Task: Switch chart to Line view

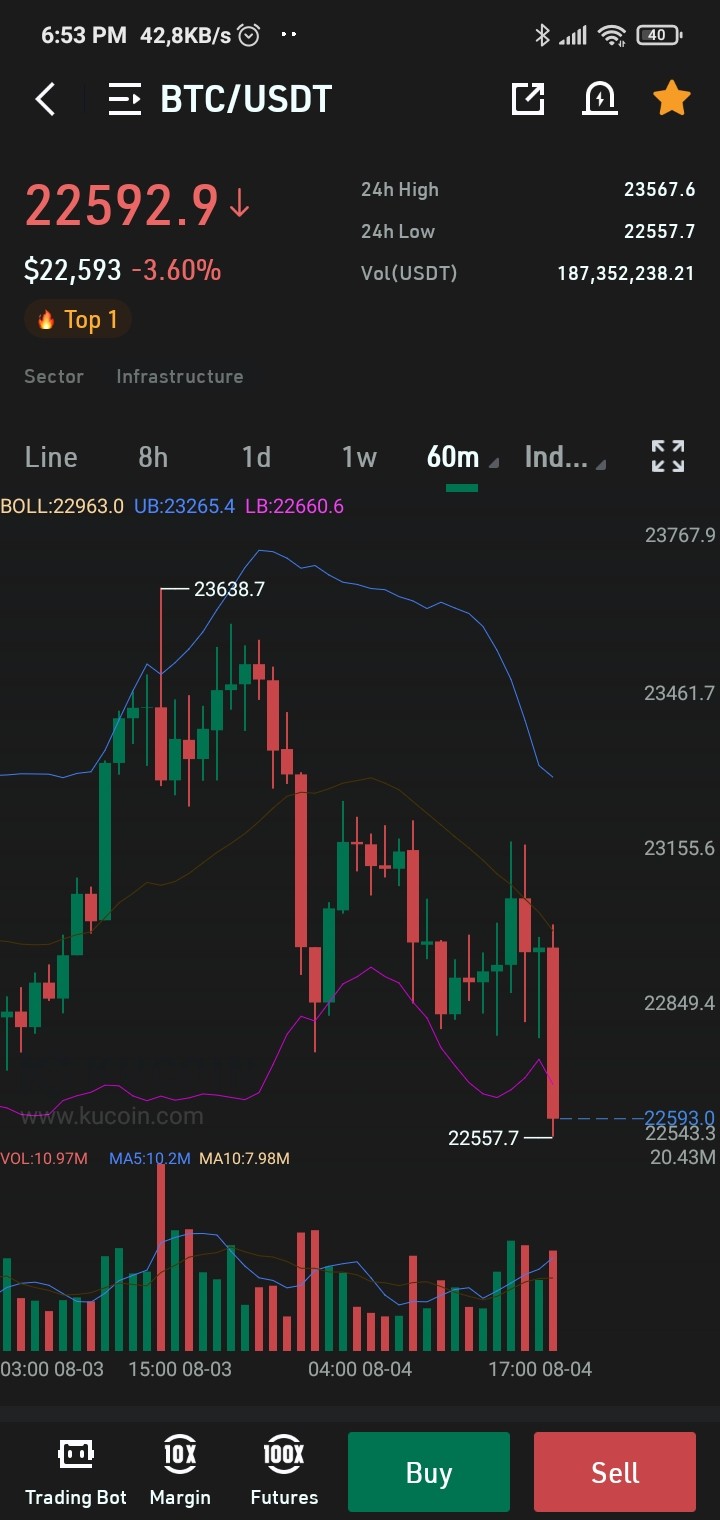Action: coord(51,457)
